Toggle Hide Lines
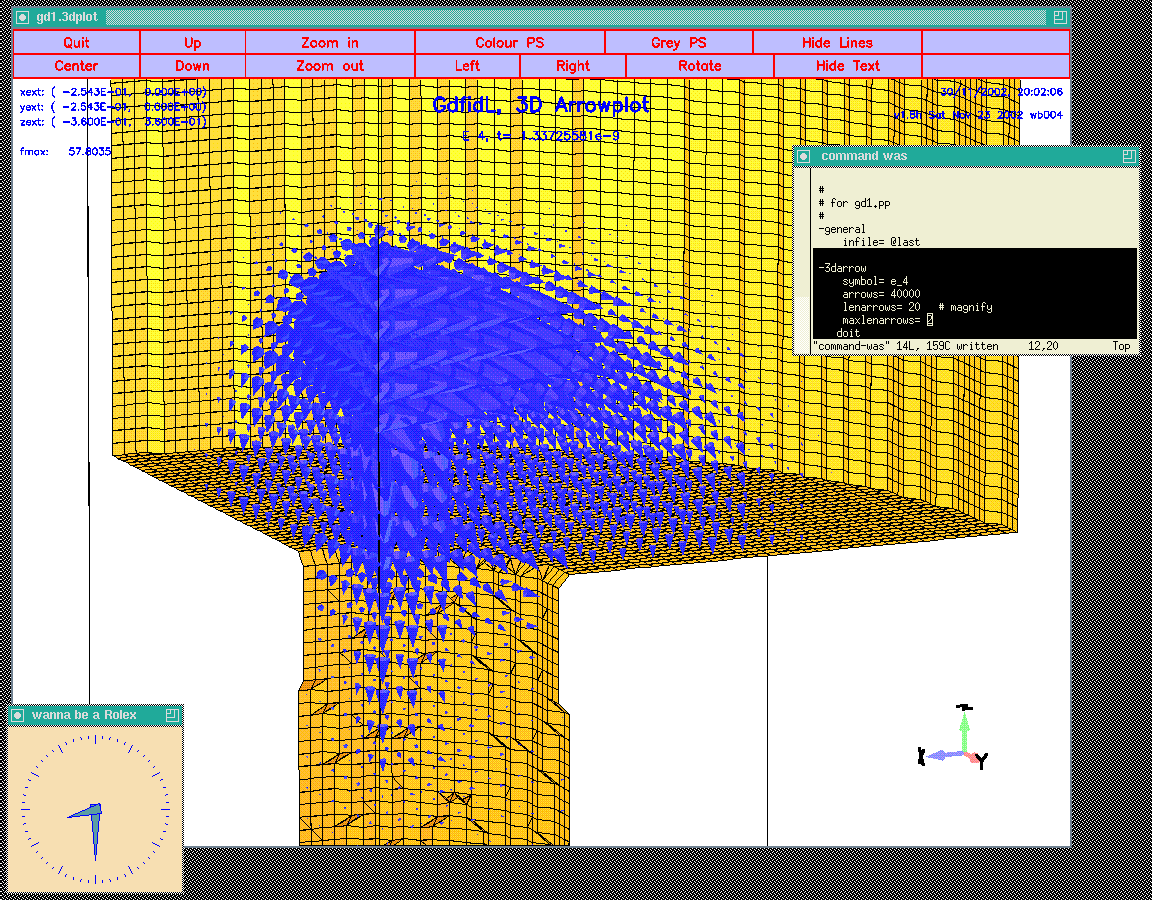The height and width of the screenshot is (900, 1152). (x=838, y=43)
